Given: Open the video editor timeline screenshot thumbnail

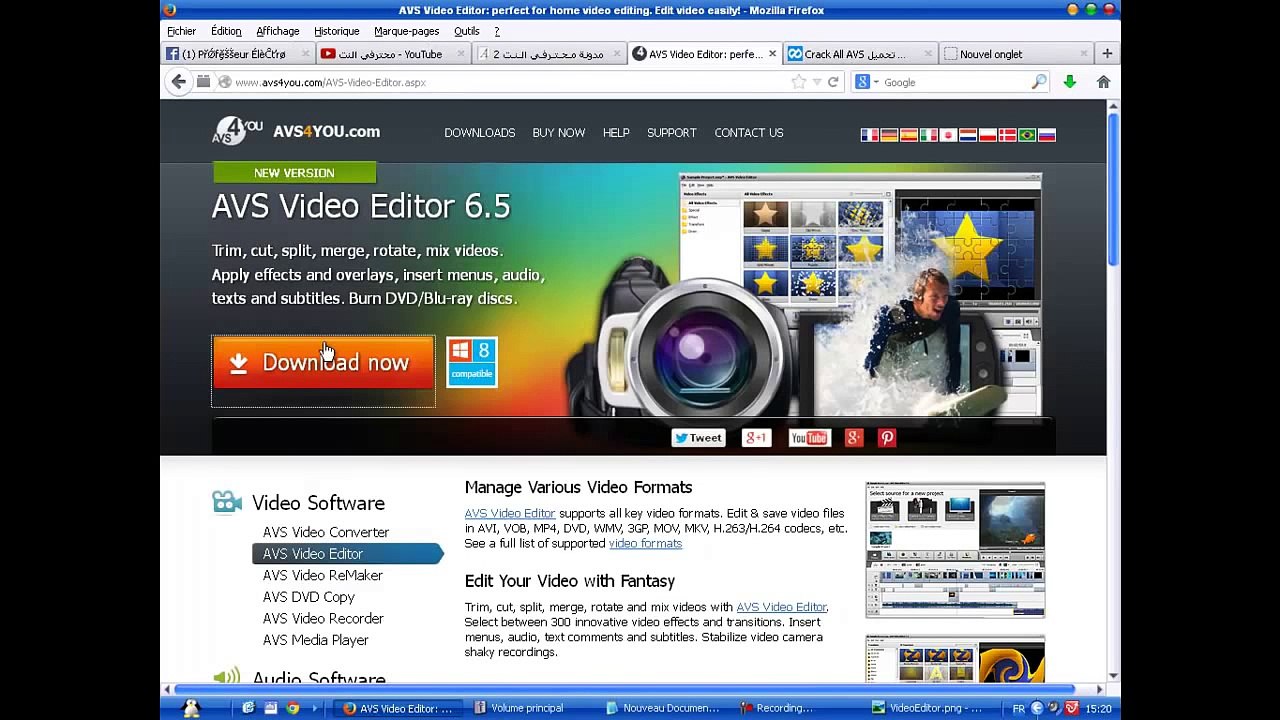Looking at the screenshot, I should coord(955,550).
